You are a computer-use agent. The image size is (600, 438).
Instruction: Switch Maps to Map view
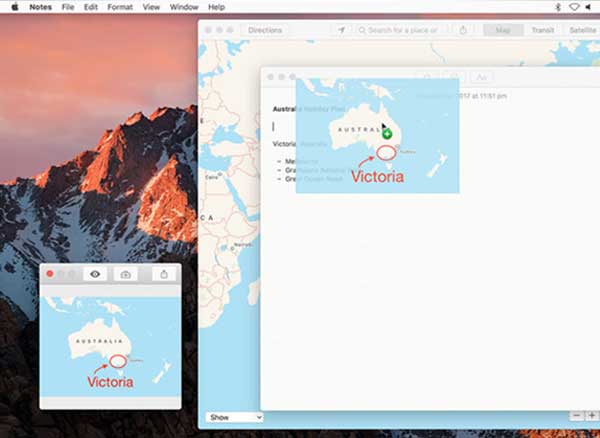pos(503,30)
